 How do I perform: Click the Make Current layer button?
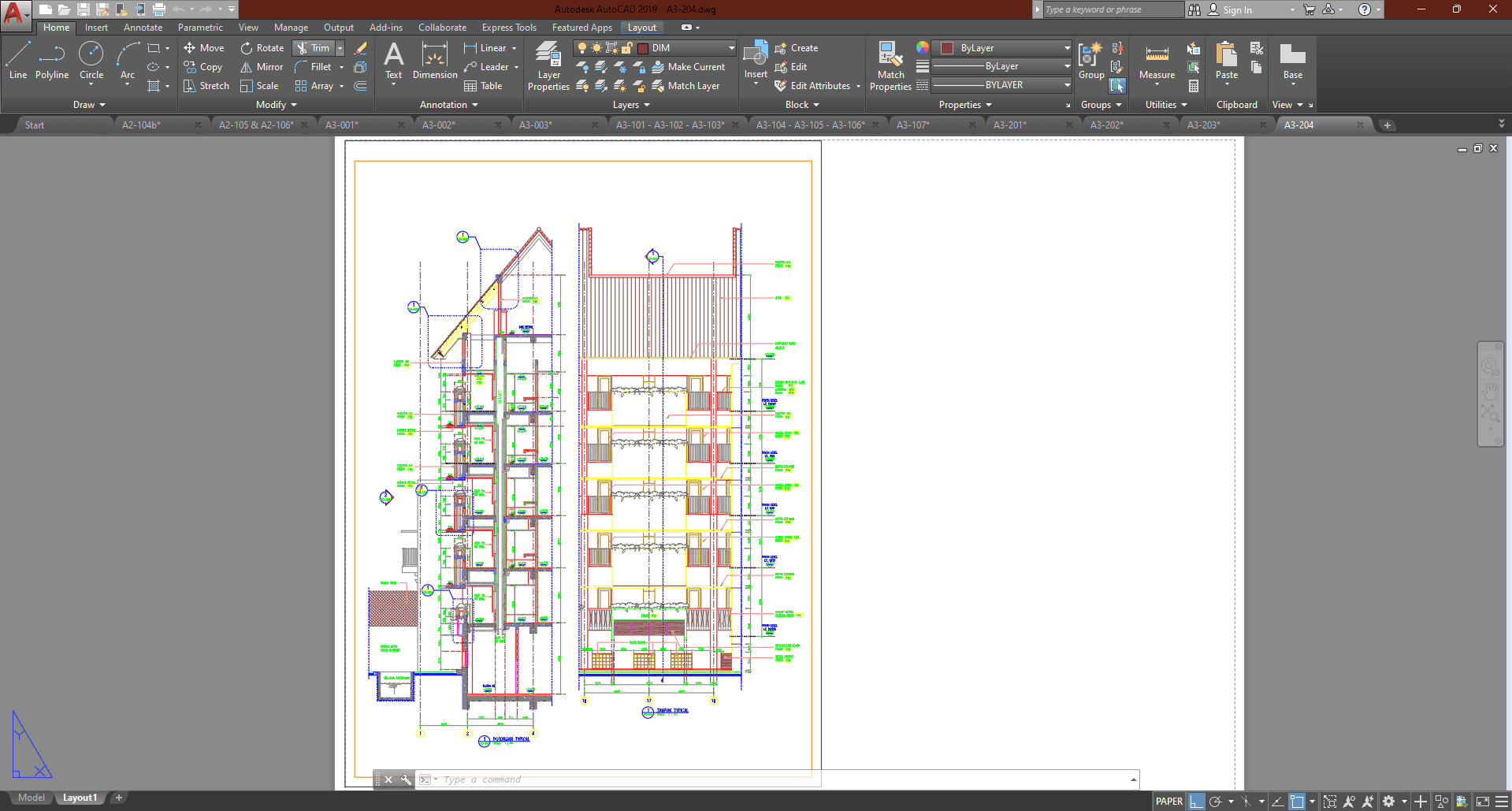[x=688, y=67]
